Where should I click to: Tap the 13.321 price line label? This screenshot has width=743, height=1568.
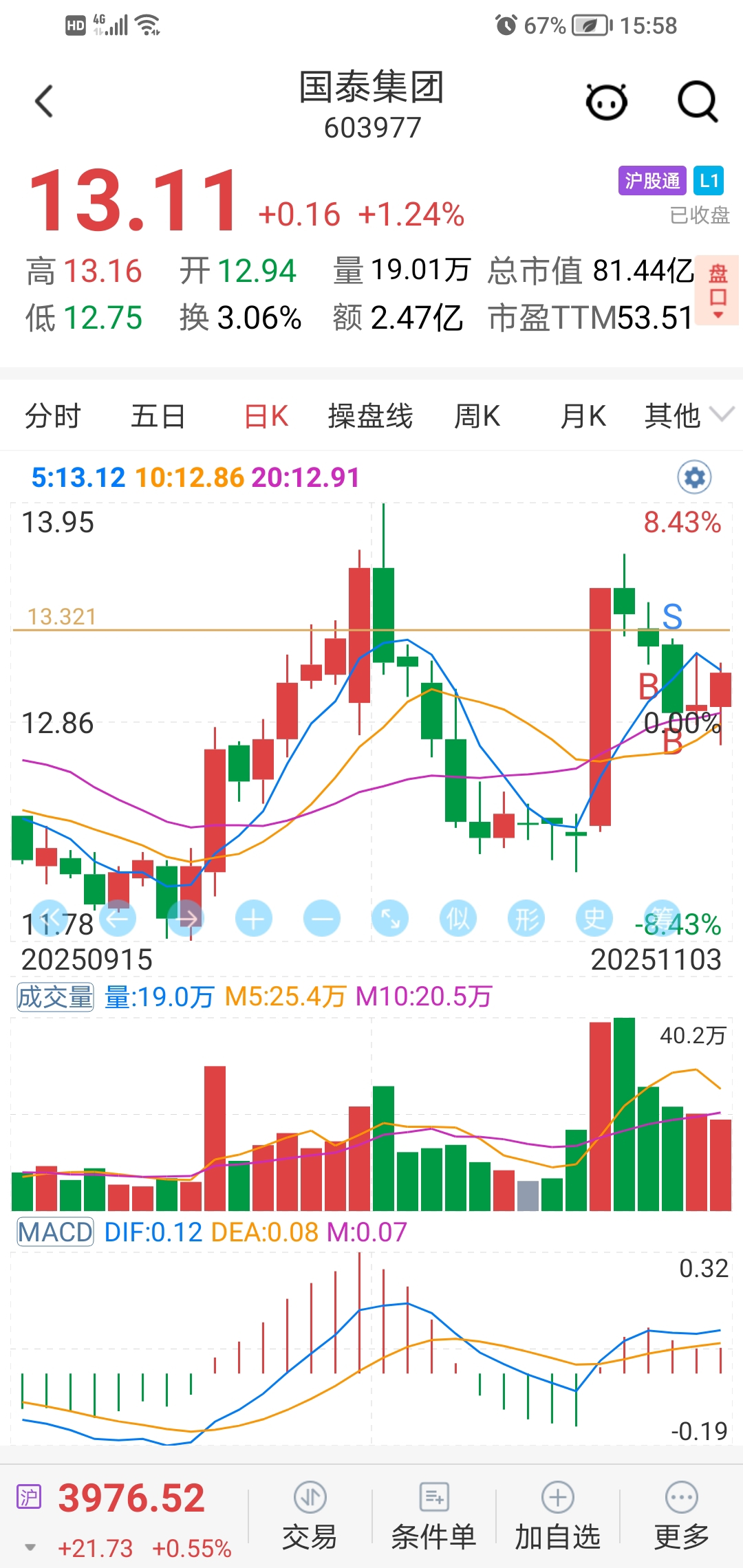click(x=62, y=617)
